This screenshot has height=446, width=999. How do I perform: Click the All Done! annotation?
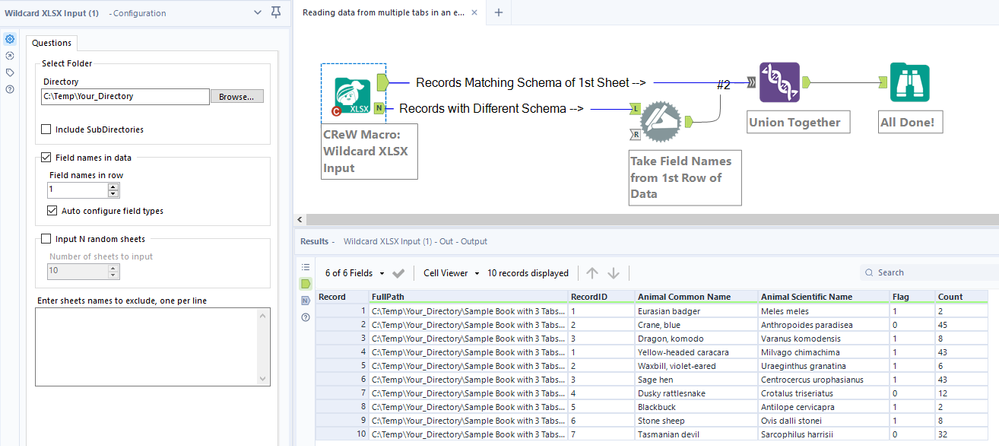pyautogui.click(x=910, y=122)
